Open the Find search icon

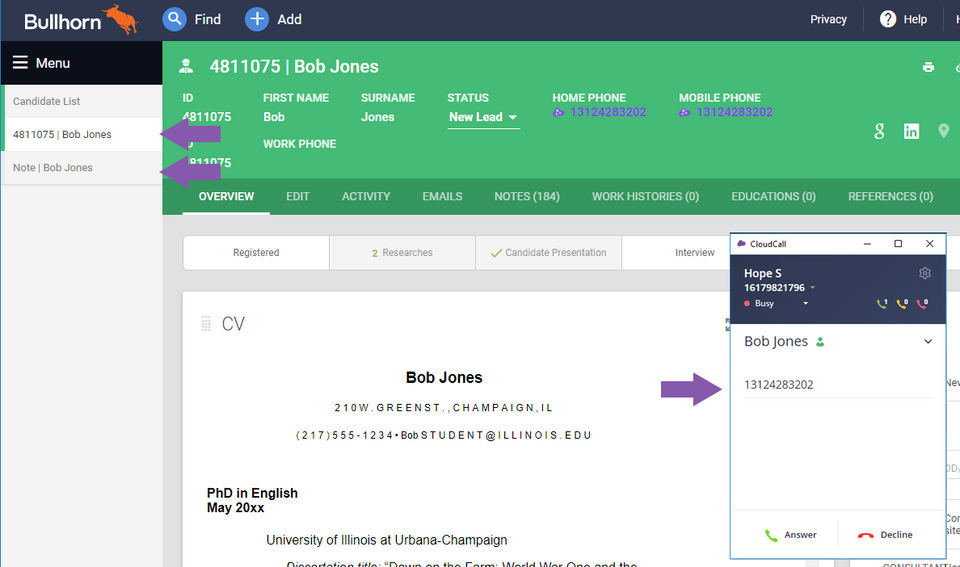point(174,19)
